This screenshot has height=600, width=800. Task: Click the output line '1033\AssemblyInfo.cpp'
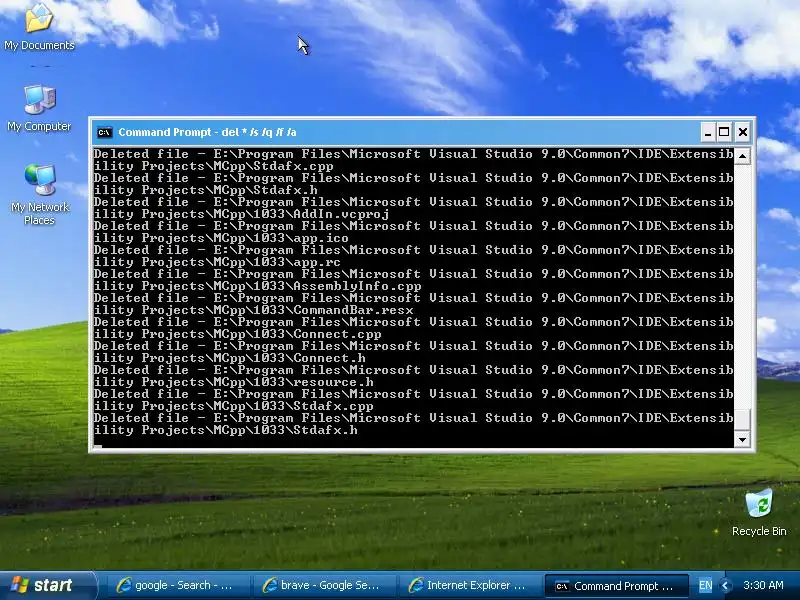(258, 286)
